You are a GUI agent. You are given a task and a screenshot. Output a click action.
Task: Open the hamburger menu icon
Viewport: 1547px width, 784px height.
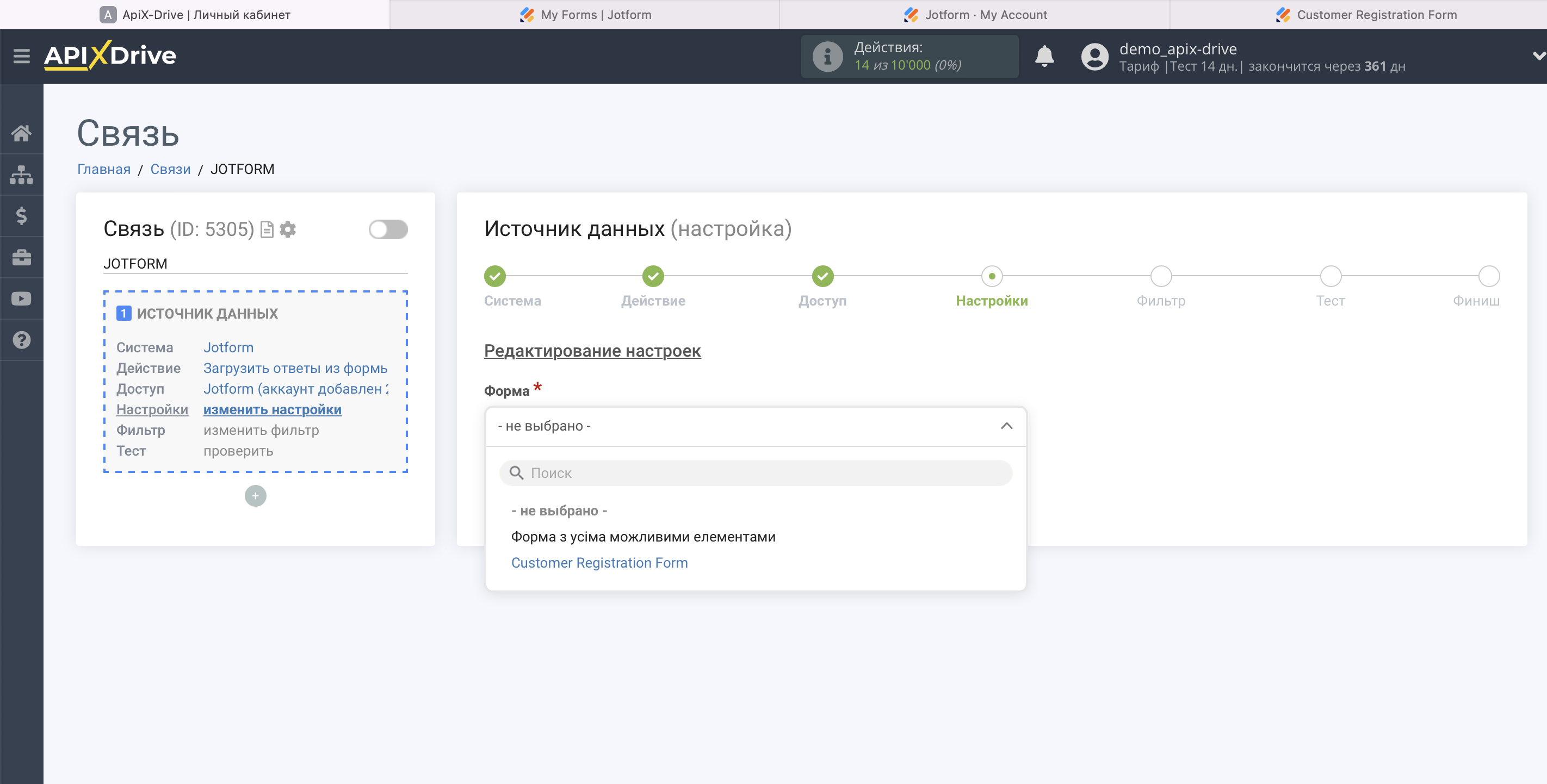pos(22,56)
